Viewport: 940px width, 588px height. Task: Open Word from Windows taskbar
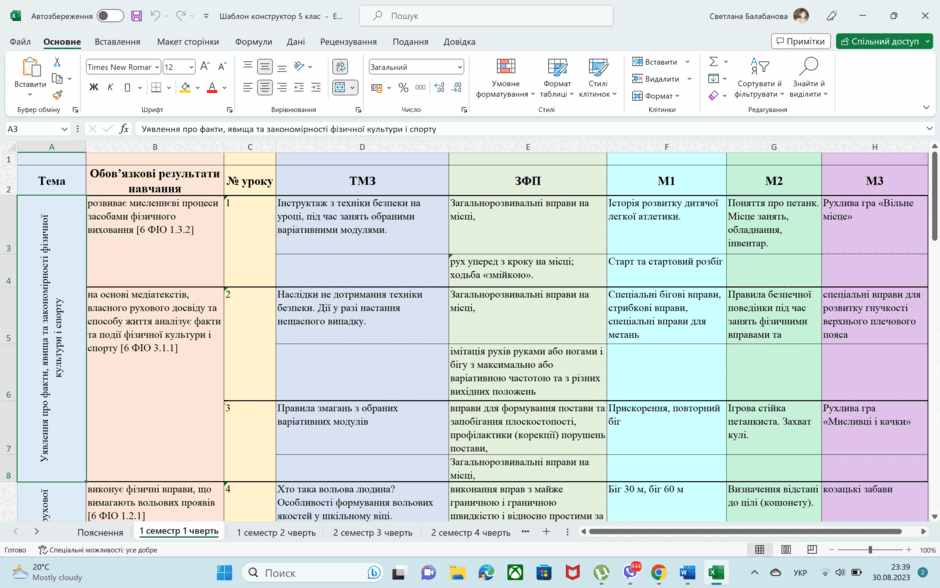pos(687,573)
